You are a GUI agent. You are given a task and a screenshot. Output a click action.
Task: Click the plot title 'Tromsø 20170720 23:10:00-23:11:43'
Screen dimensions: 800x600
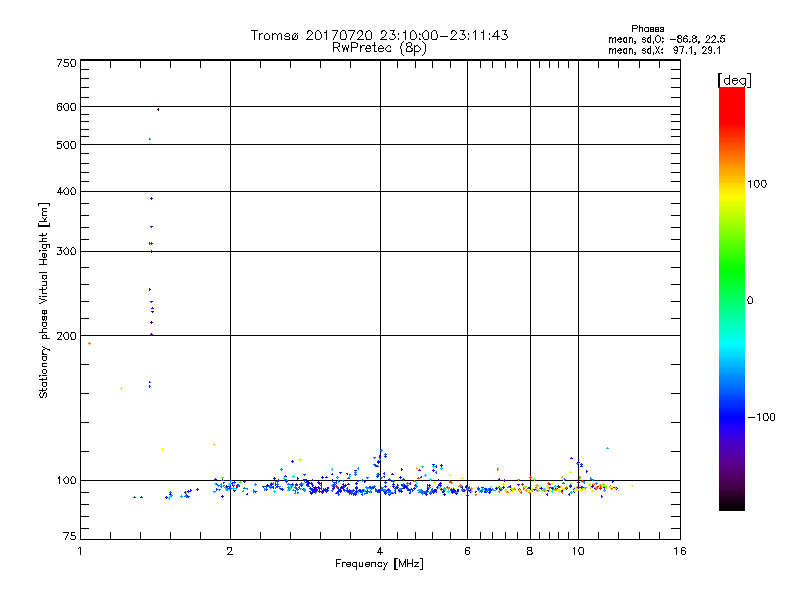pyautogui.click(x=379, y=35)
